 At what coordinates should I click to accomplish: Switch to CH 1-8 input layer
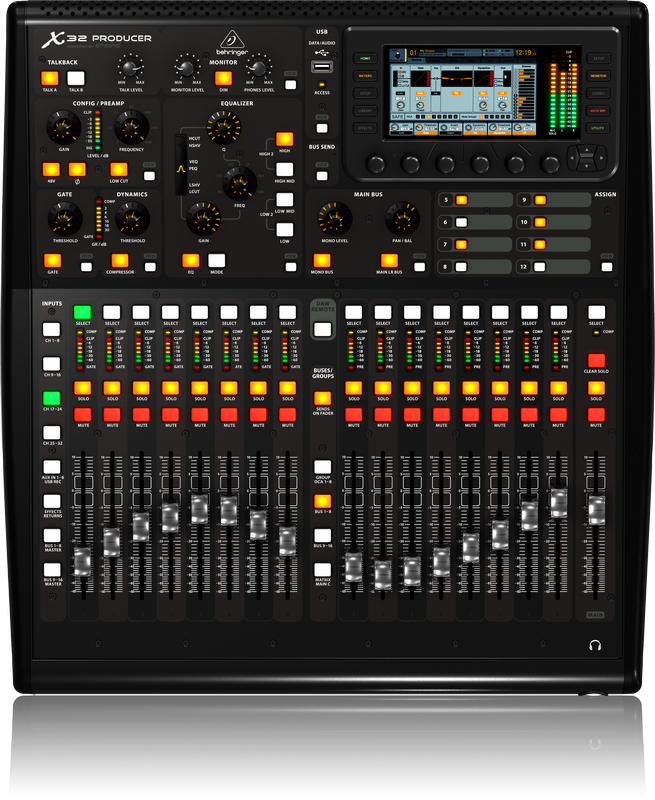pos(51,328)
